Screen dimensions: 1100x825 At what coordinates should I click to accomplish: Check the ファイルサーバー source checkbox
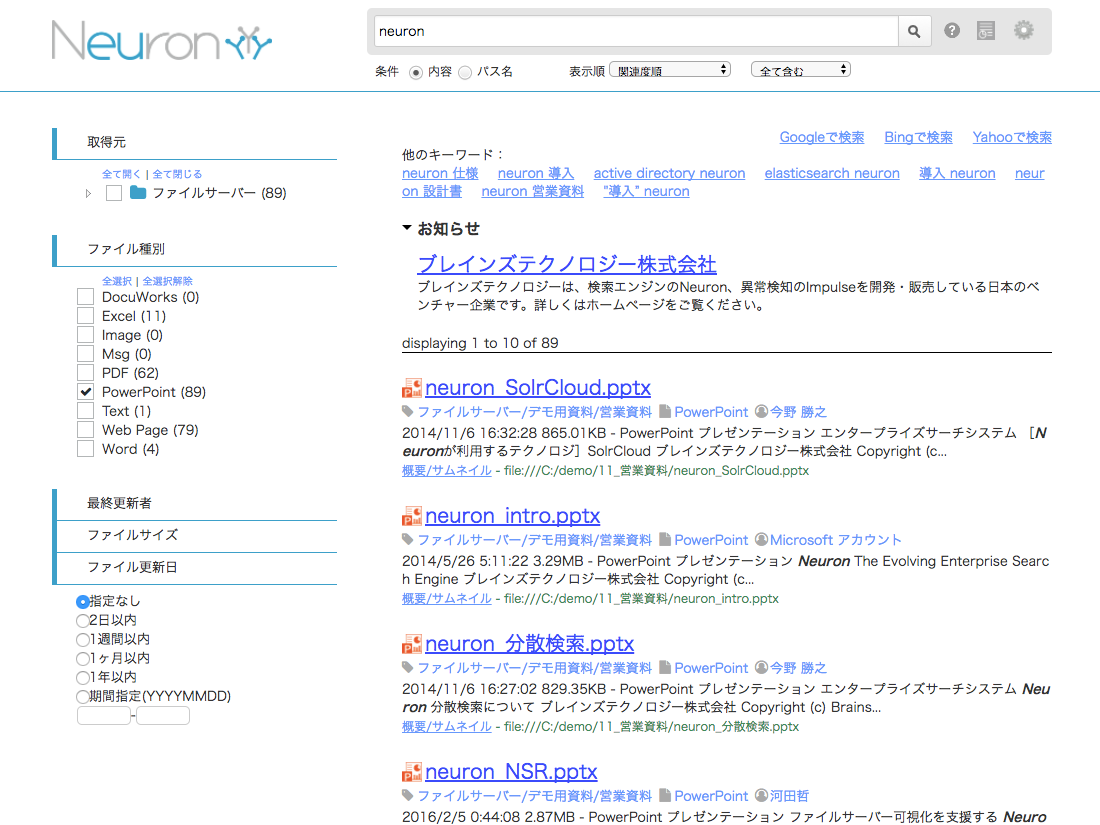(114, 193)
